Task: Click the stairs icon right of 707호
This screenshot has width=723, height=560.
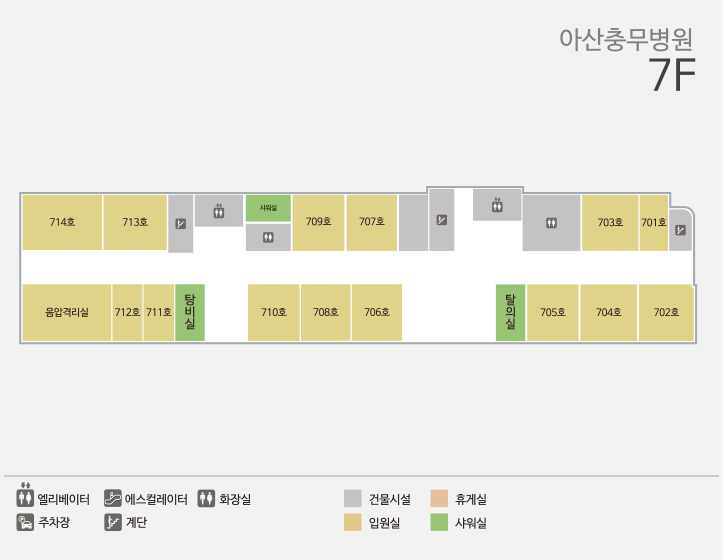Action: tap(441, 220)
